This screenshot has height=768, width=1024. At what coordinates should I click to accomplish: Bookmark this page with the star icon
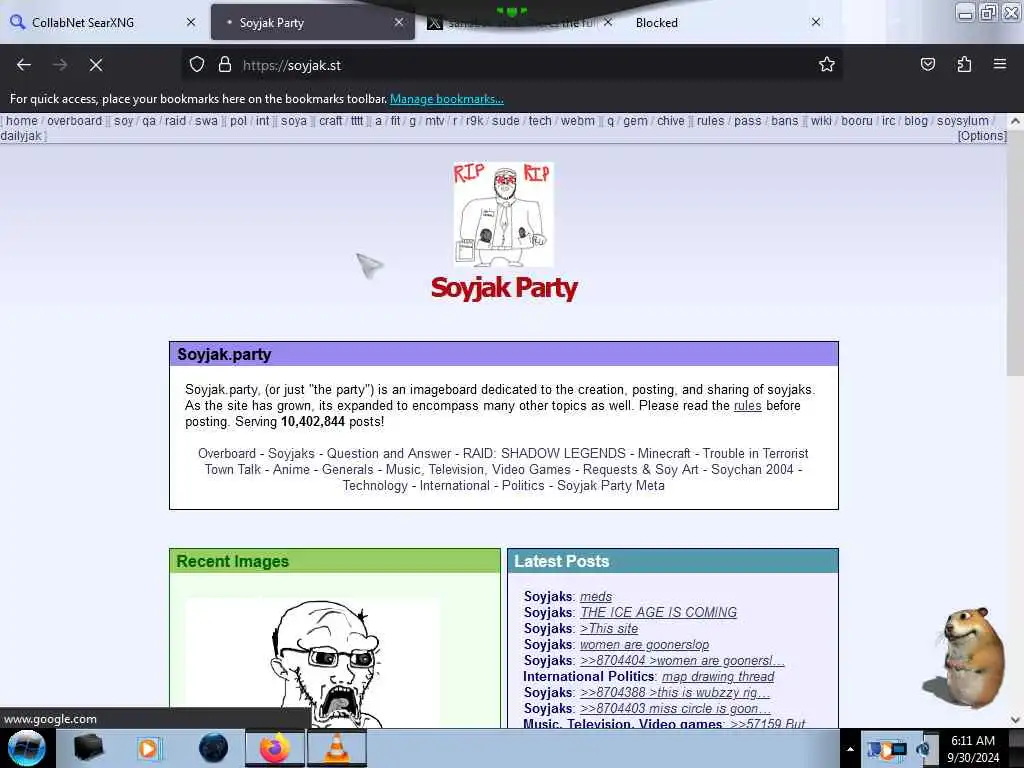point(827,64)
